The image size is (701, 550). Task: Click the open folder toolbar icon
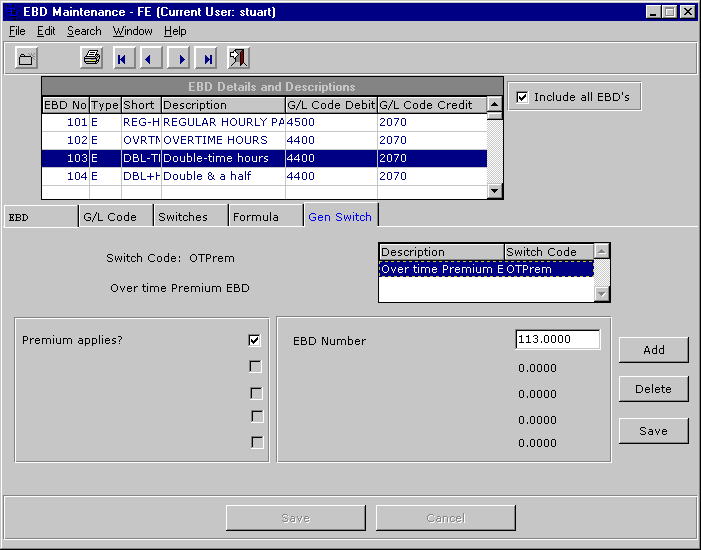[26, 58]
